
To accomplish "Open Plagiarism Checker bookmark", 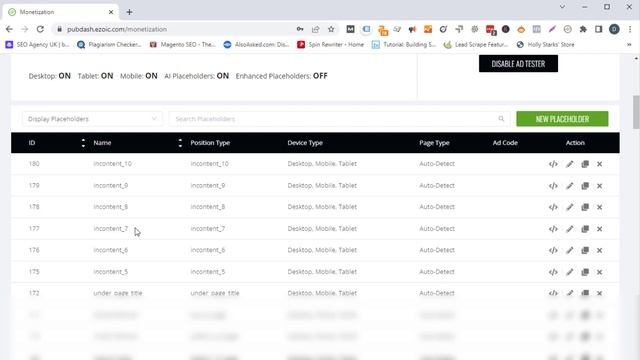I will click(x=109, y=44).
